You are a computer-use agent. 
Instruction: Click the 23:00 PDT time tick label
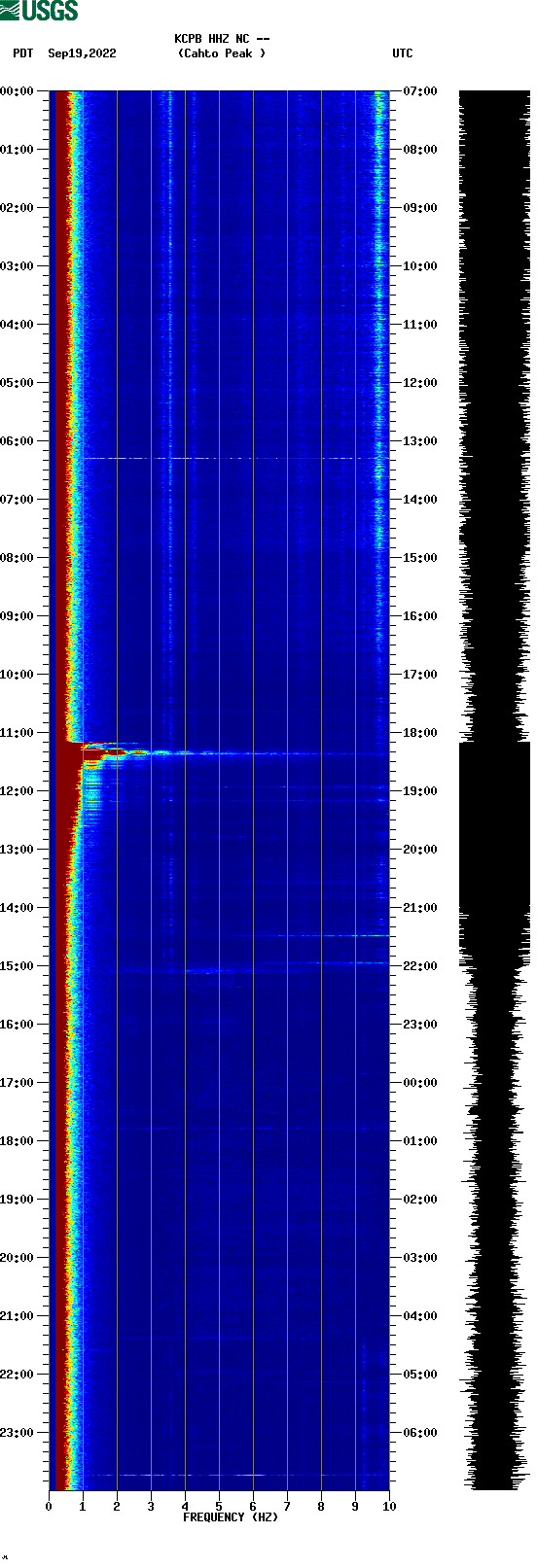pos(17,1433)
